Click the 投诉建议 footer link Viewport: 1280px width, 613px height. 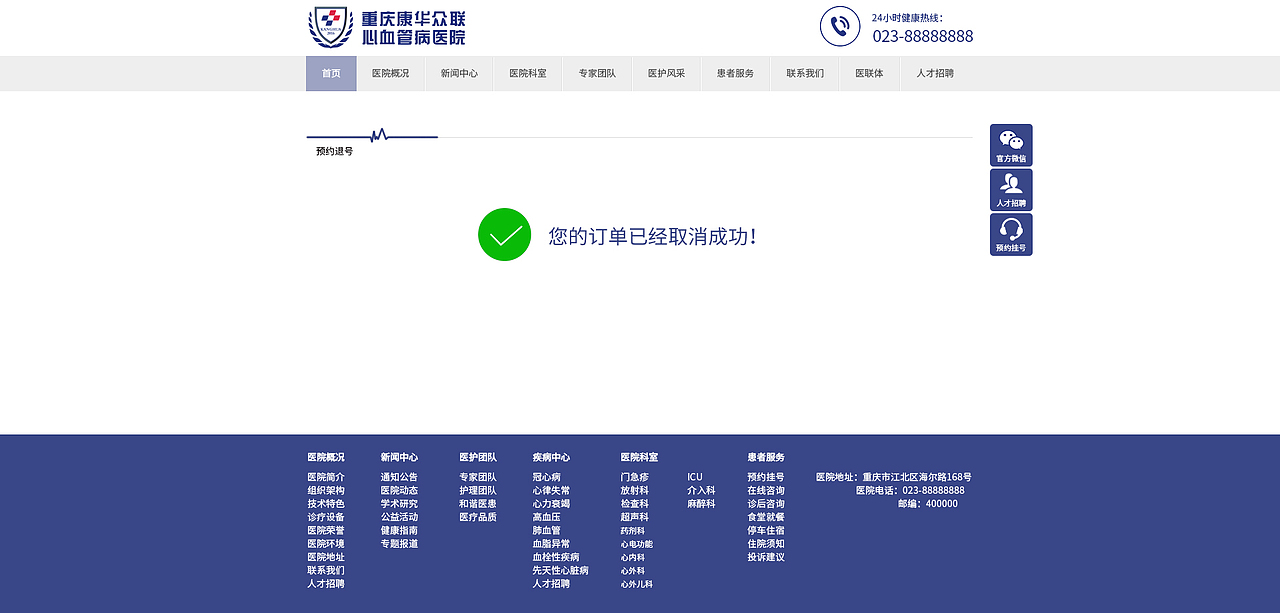pyautogui.click(x=766, y=556)
